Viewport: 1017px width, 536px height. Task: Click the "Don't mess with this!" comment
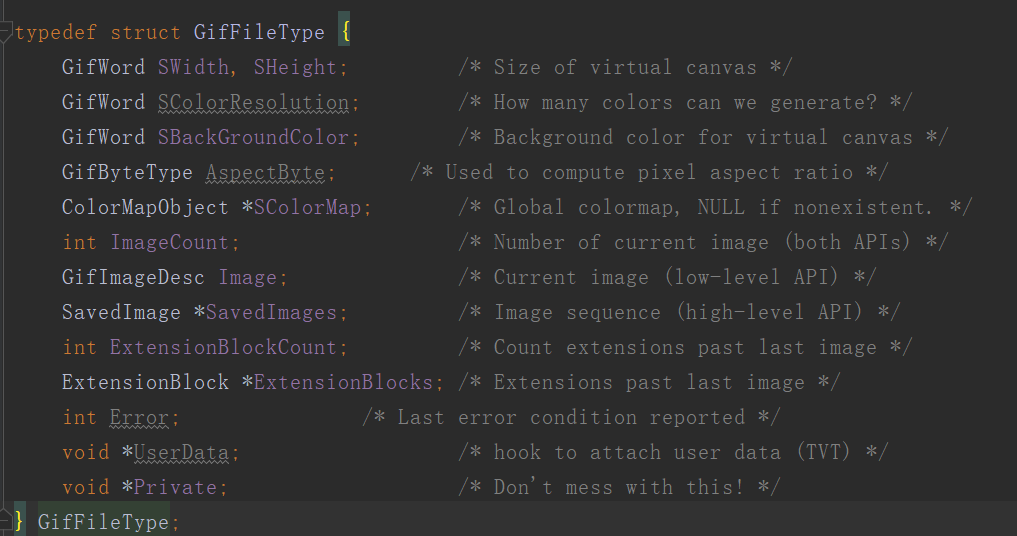point(619,487)
